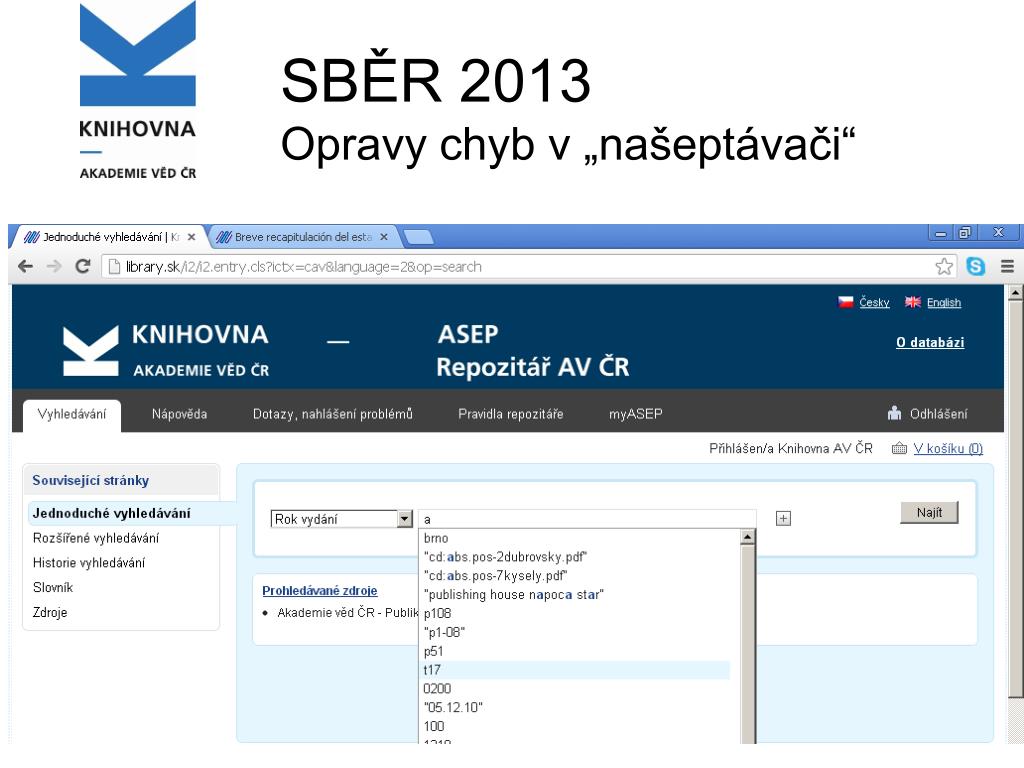
Task: Go back with the browser back arrow
Action: (25, 266)
